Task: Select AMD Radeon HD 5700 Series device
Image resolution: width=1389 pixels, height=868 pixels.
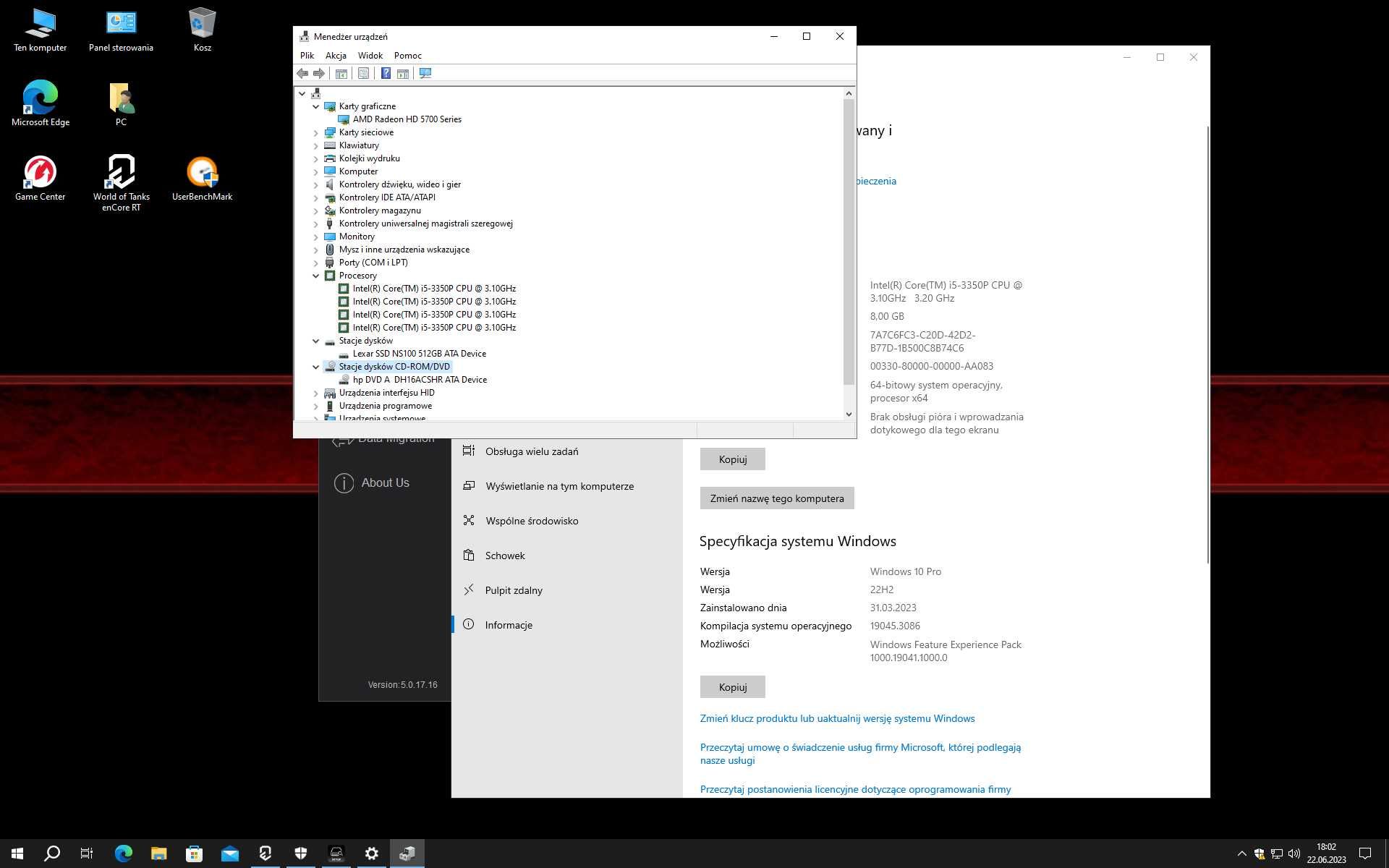Action: pos(407,119)
